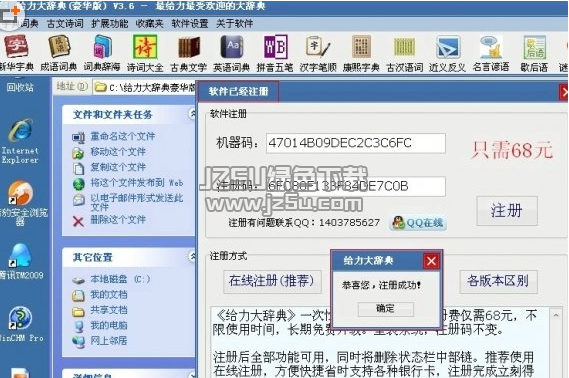
Task: Select the Internet Explorer desktop icon
Action: pos(20,141)
